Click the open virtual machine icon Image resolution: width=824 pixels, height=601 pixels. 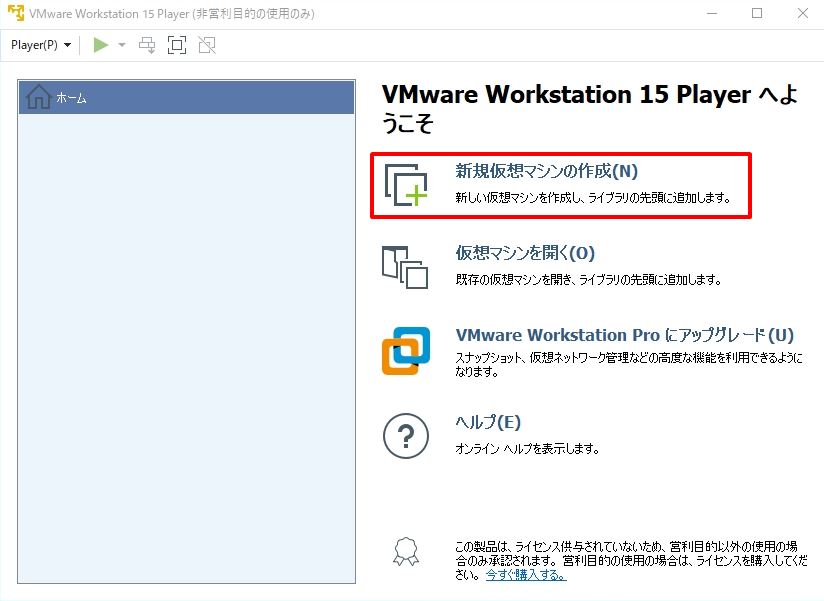pos(405,267)
